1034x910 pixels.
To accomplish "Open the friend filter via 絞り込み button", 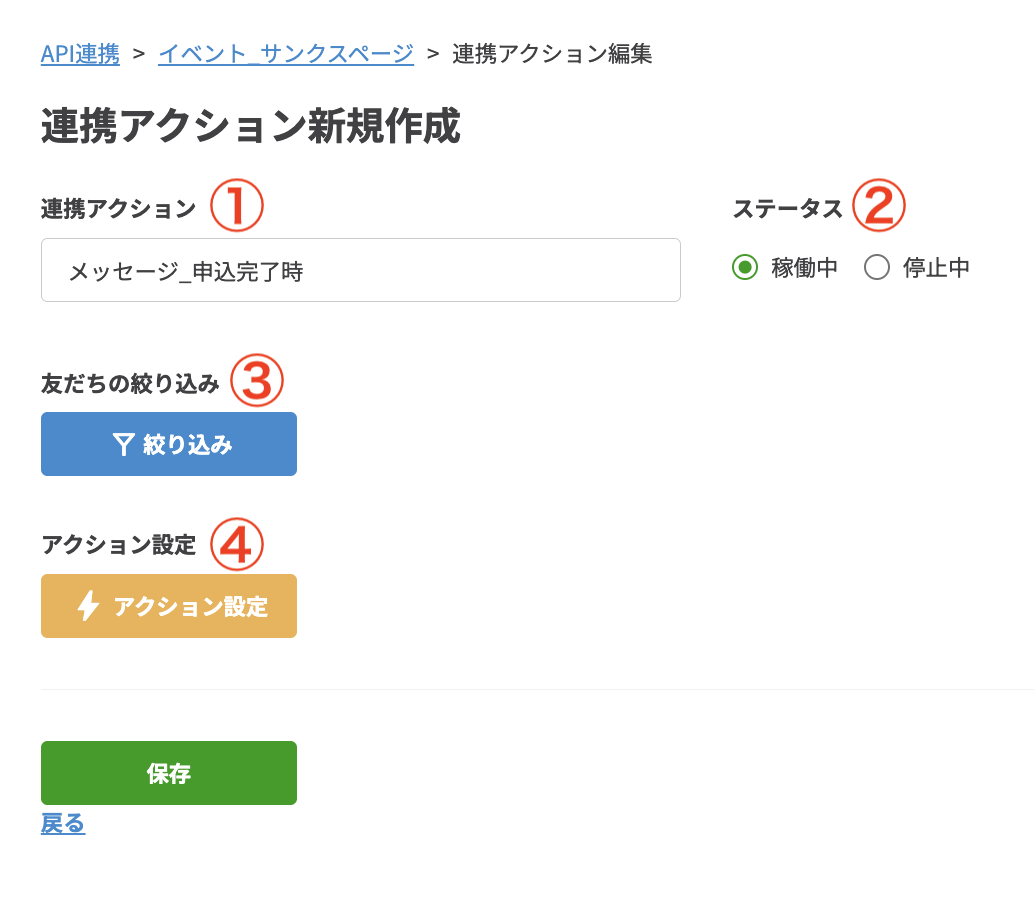I will pos(168,443).
